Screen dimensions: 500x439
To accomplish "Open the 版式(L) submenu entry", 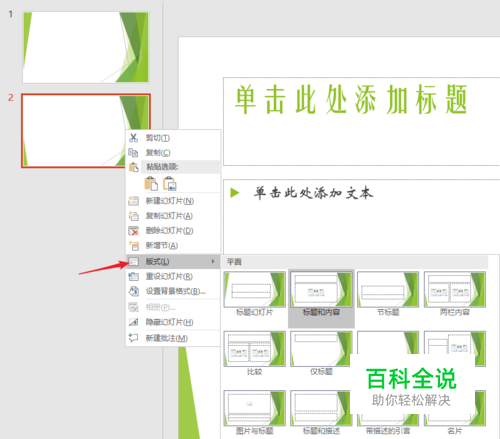I will click(x=173, y=262).
